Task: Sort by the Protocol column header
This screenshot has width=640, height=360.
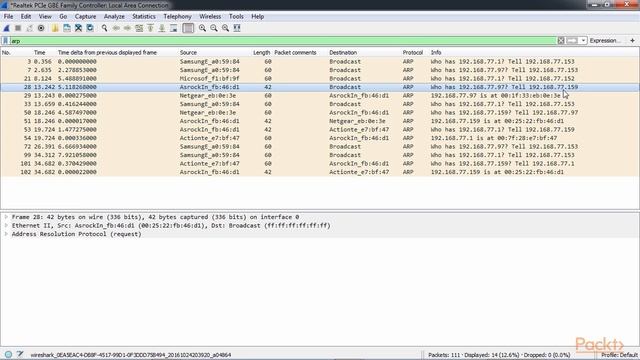Action: (413, 53)
